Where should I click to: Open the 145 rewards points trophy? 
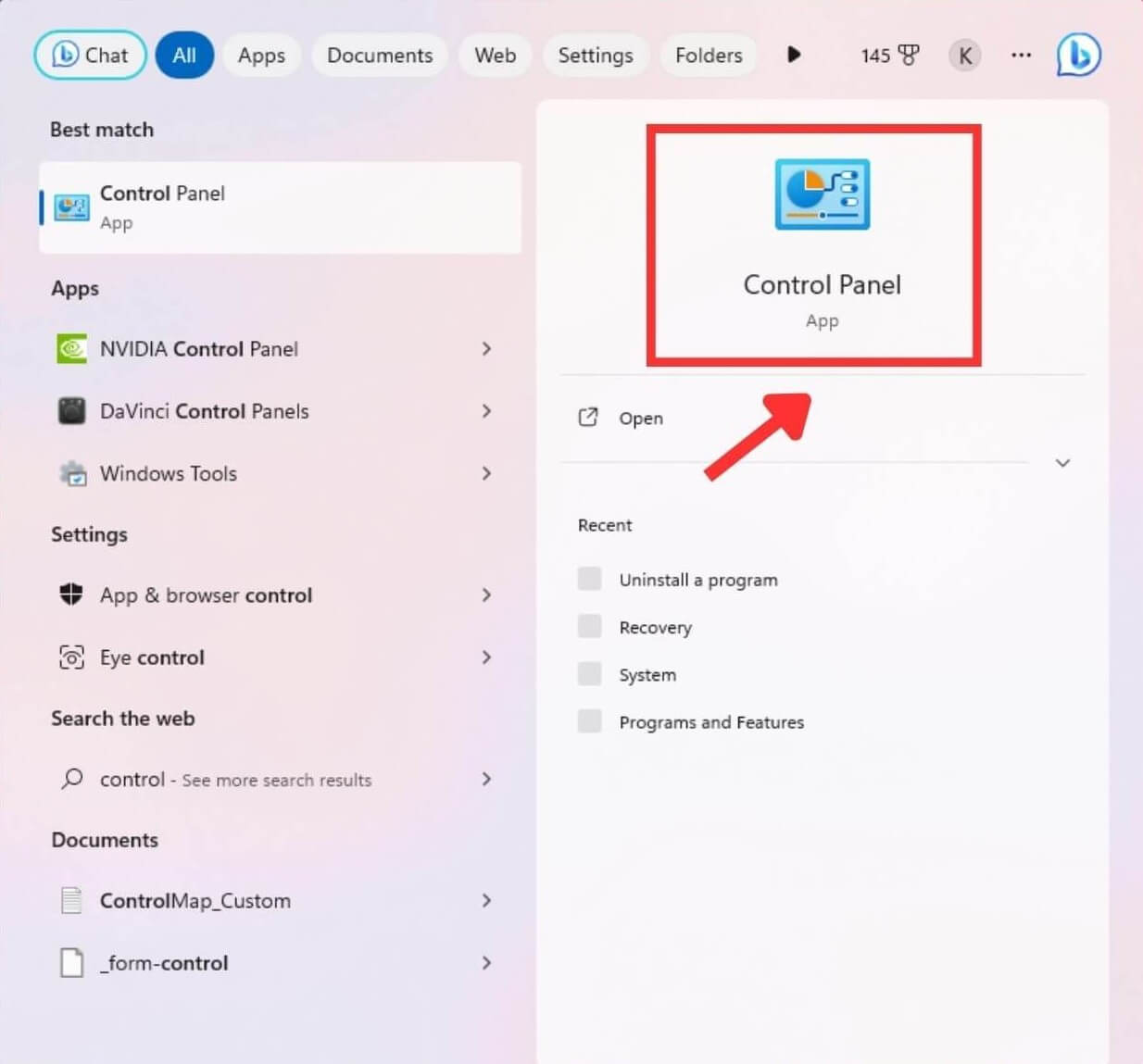[x=890, y=56]
